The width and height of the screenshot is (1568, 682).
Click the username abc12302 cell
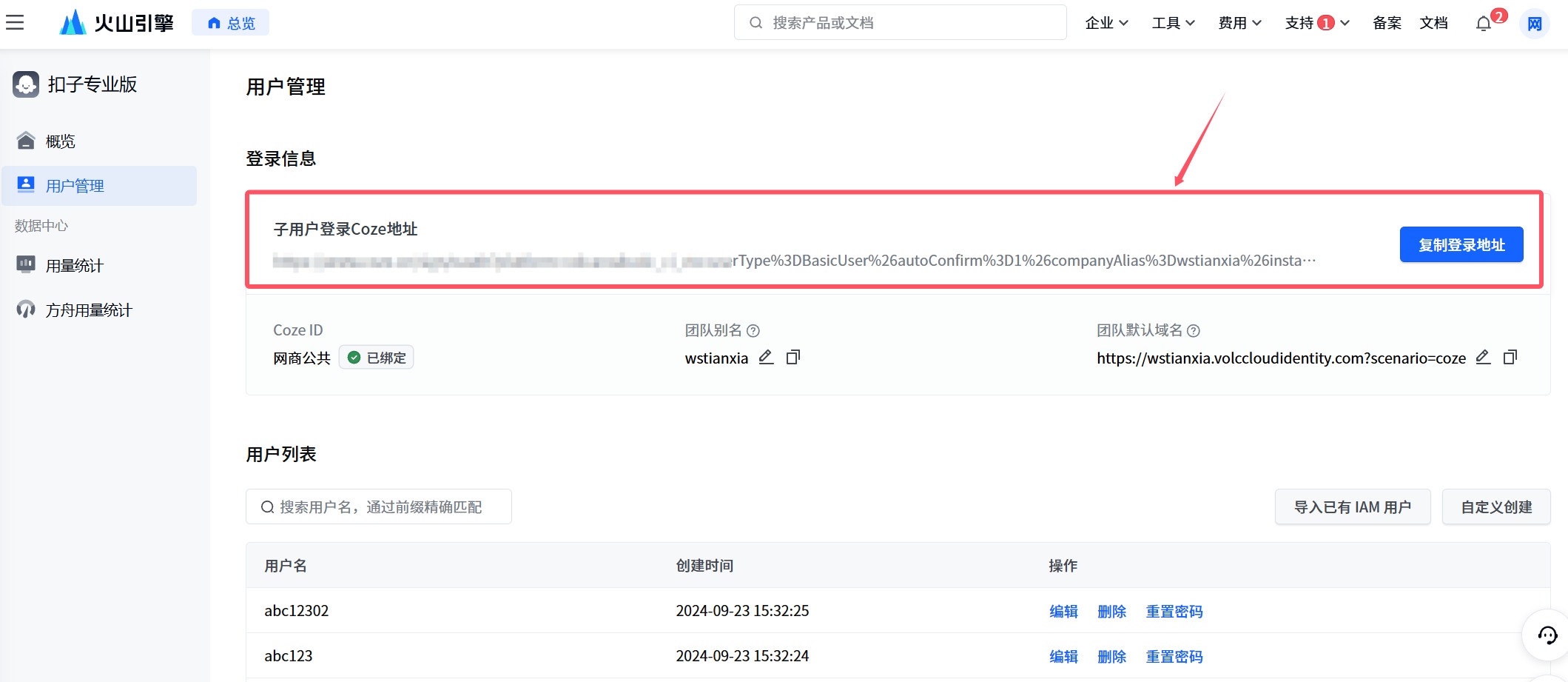tap(296, 611)
